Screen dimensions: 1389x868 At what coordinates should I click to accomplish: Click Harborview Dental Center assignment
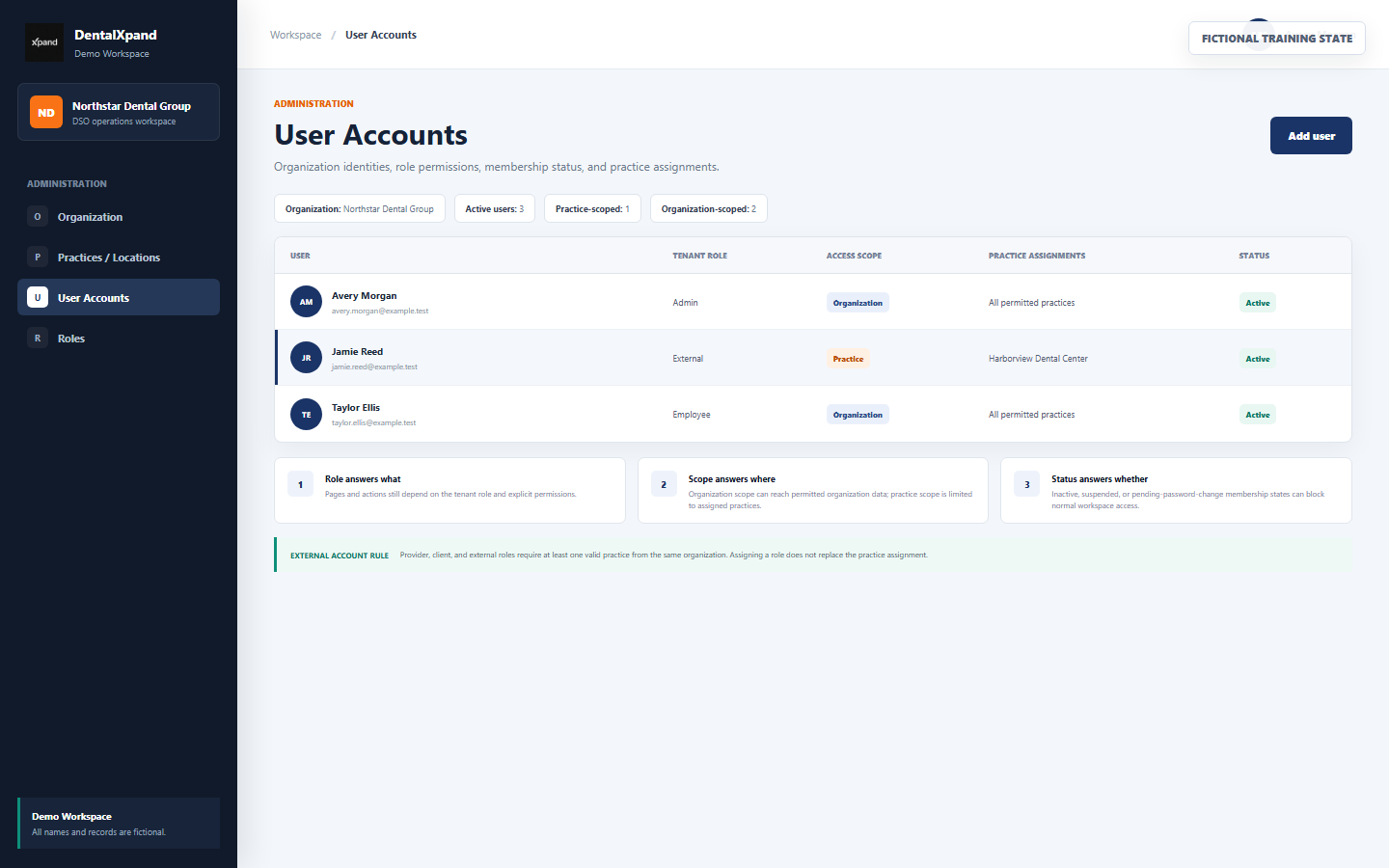(x=1038, y=359)
